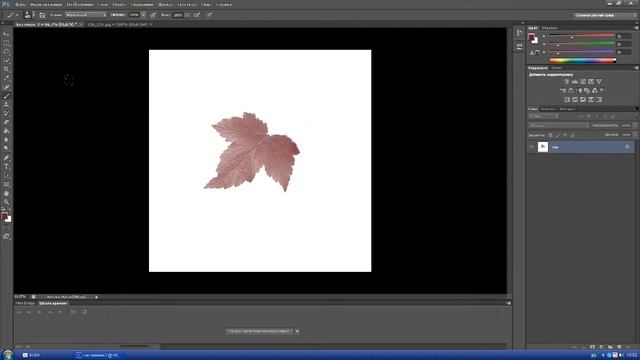The image size is (640, 360).
Task: Switch to the Образцы tab
Action: [x=550, y=28]
